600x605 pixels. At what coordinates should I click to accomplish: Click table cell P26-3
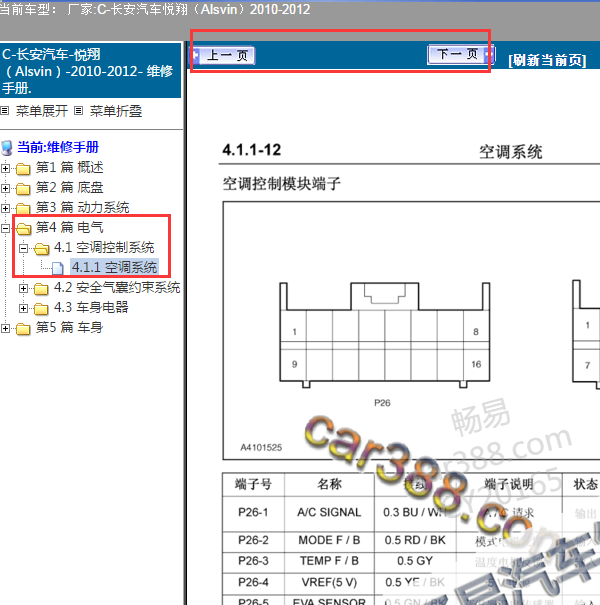point(253,561)
